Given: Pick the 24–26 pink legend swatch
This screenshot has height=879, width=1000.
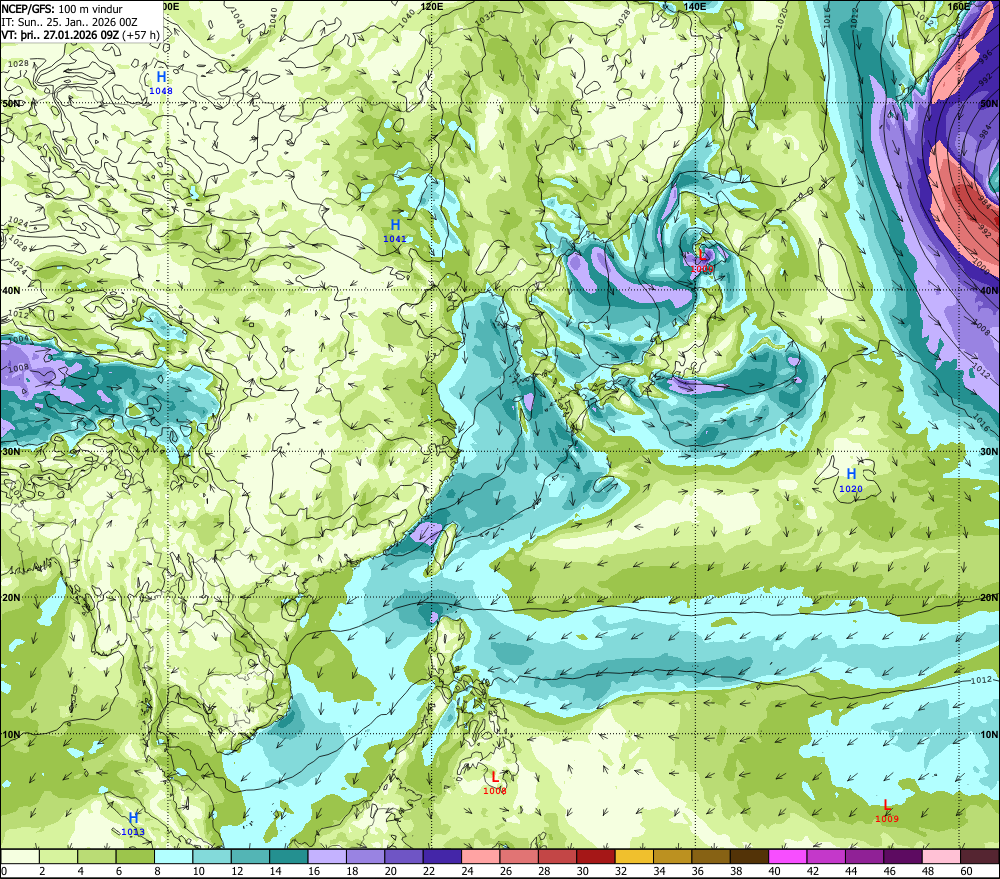Looking at the screenshot, I should (x=480, y=856).
